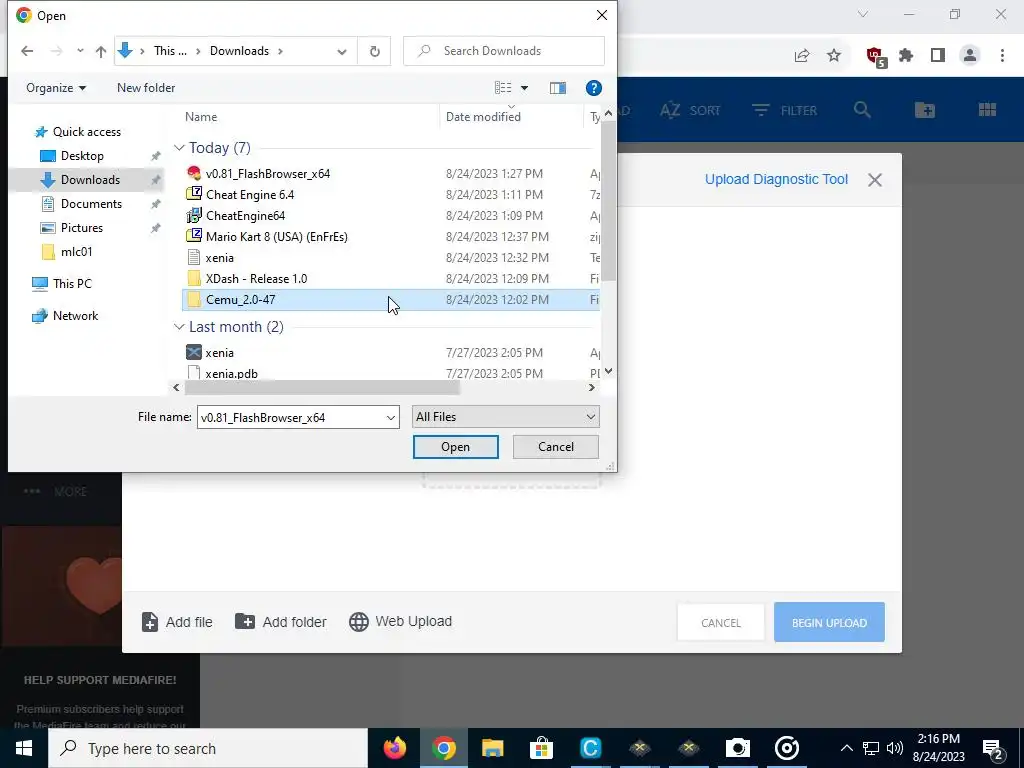Open Chrome Extensions puzzle icon
Screen dimensions: 1024x768
pyautogui.click(x=906, y=56)
